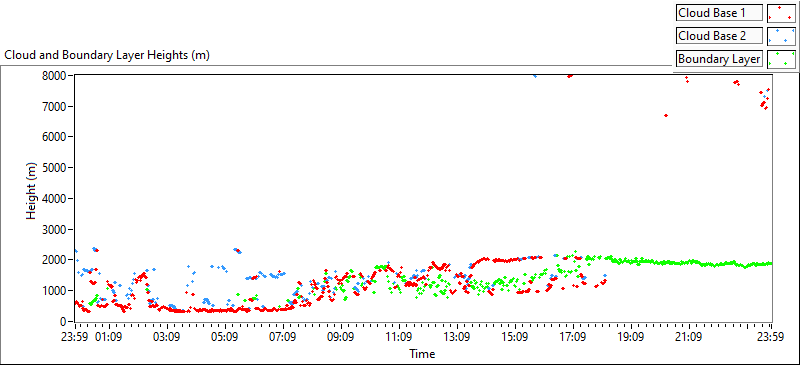This screenshot has height=365, width=800.
Task: Click the 17:09 time axis label
Action: (572, 337)
